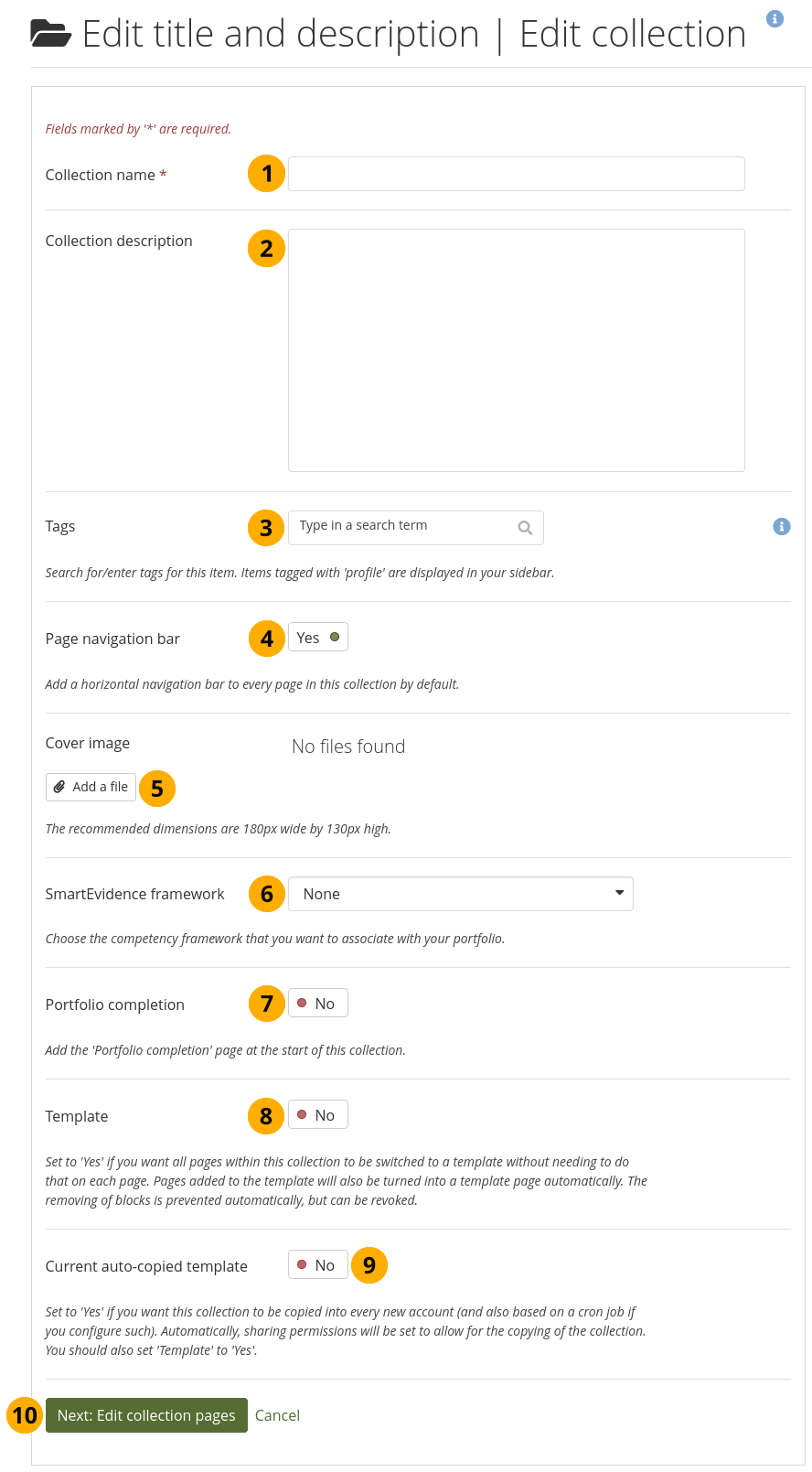Click the Cancel link
Image resolution: width=812 pixels, height=1472 pixels.
[x=277, y=1415]
